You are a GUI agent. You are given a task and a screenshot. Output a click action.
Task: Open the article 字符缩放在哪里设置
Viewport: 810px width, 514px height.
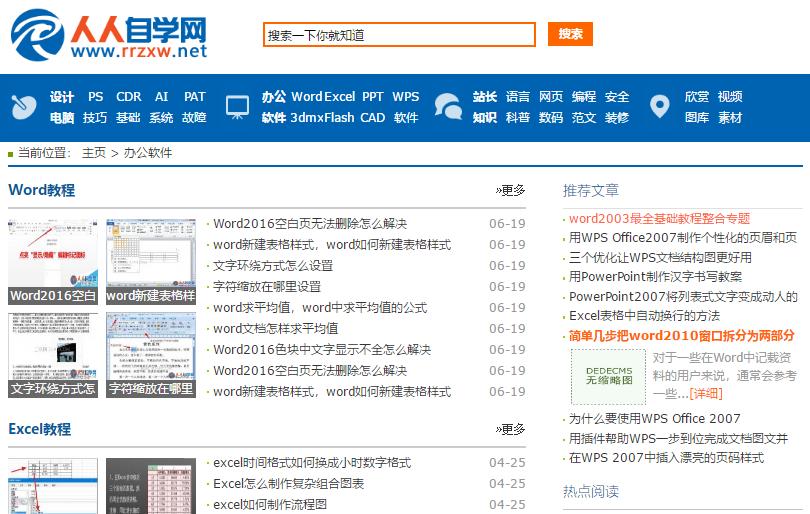267,287
